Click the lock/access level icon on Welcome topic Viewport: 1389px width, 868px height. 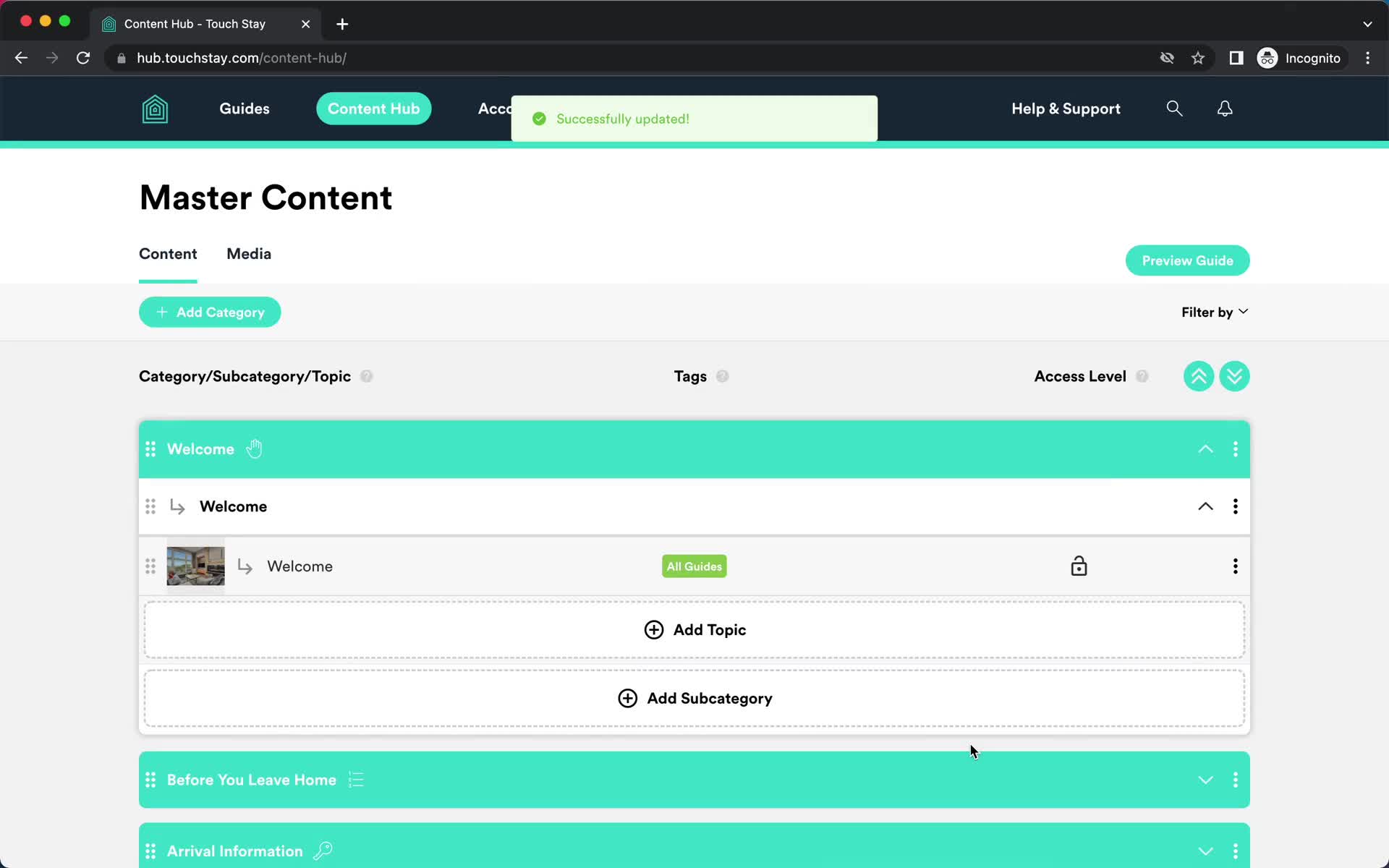[x=1079, y=566]
